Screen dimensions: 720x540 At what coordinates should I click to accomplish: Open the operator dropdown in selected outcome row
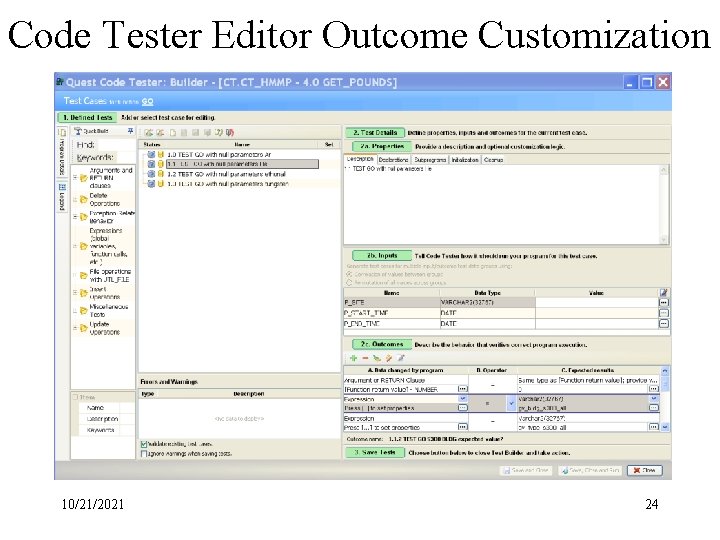tap(511, 403)
